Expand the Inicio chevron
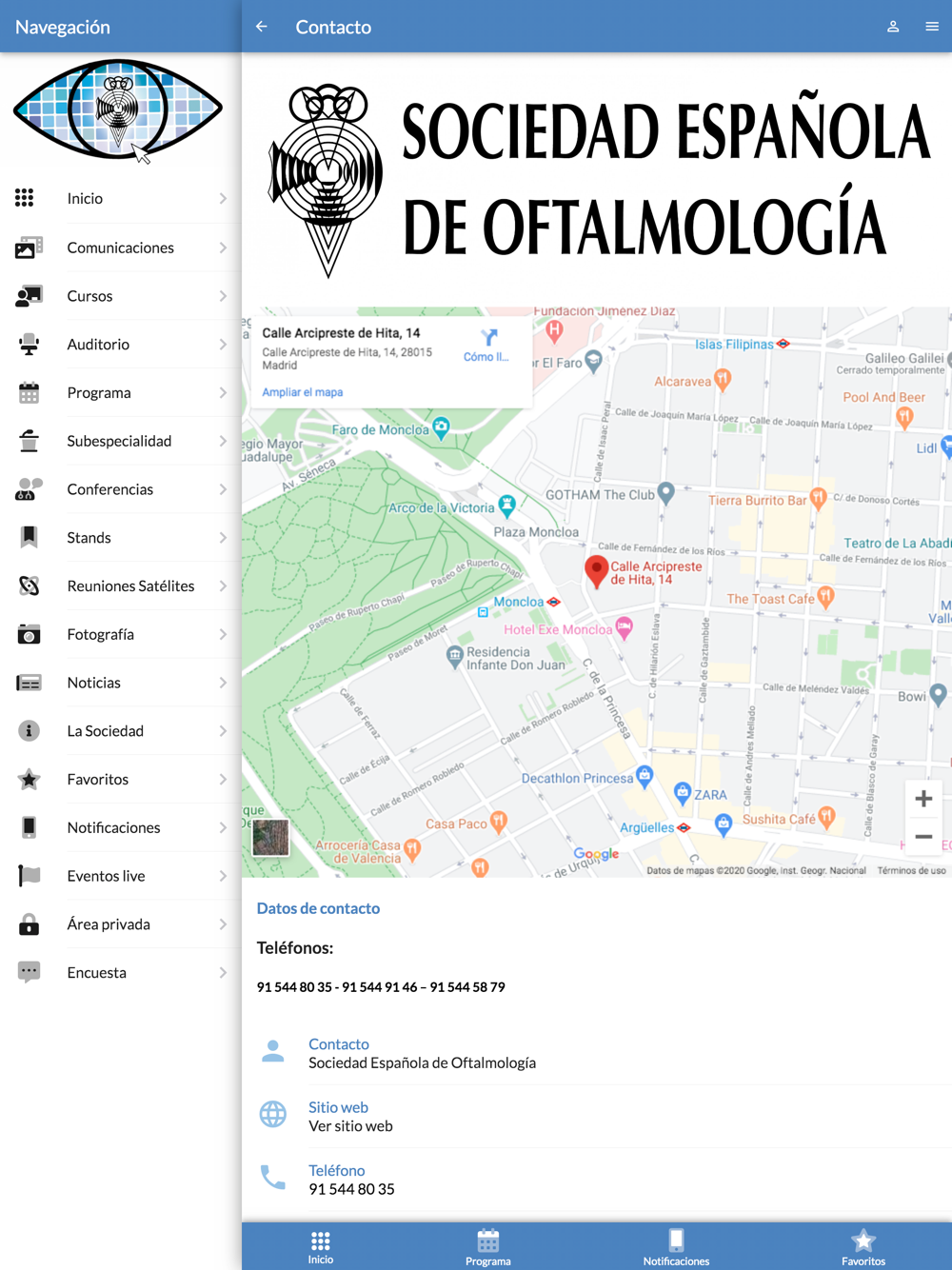Screen dimensions: 952x1270 click(x=223, y=198)
